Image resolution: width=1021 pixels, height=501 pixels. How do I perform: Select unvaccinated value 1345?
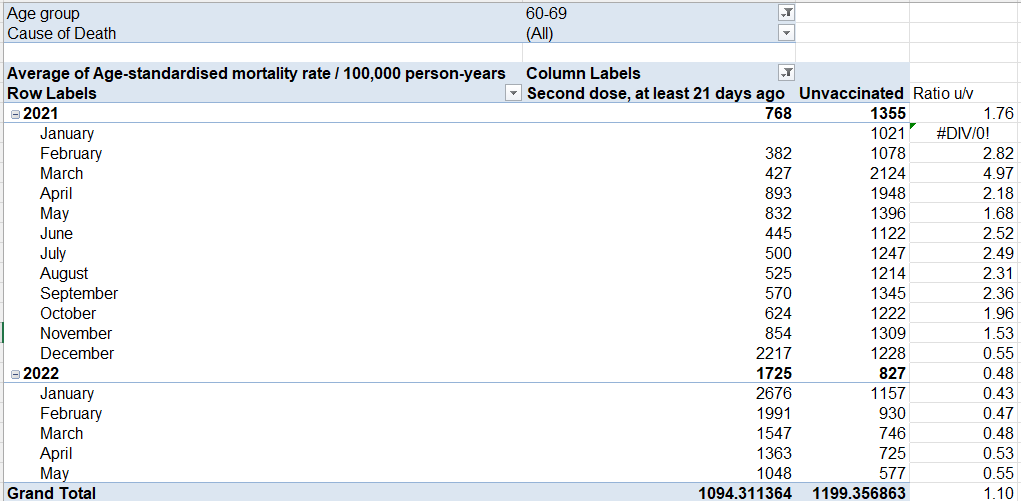[x=852, y=293]
